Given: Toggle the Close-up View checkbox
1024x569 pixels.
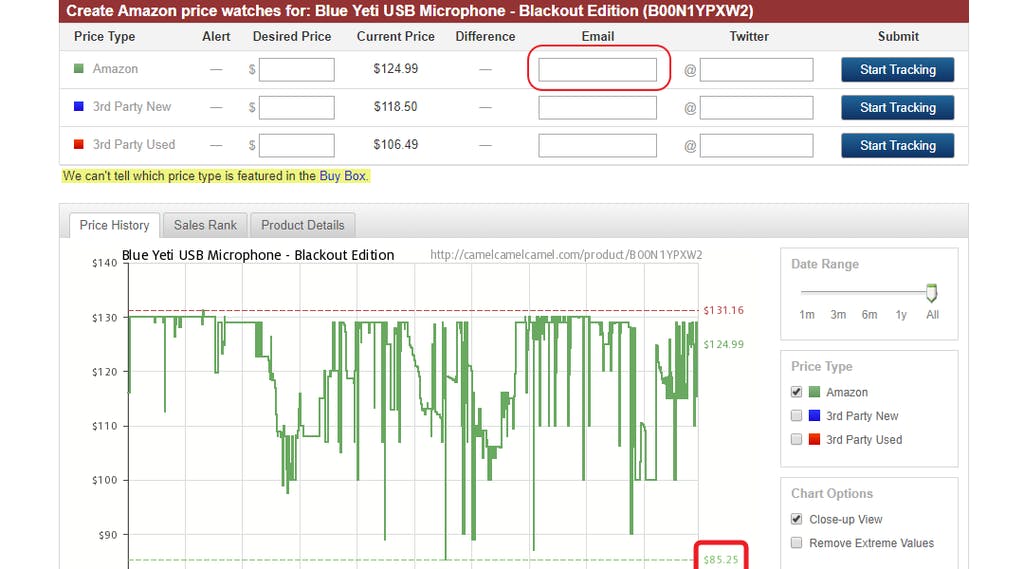Looking at the screenshot, I should tap(796, 519).
